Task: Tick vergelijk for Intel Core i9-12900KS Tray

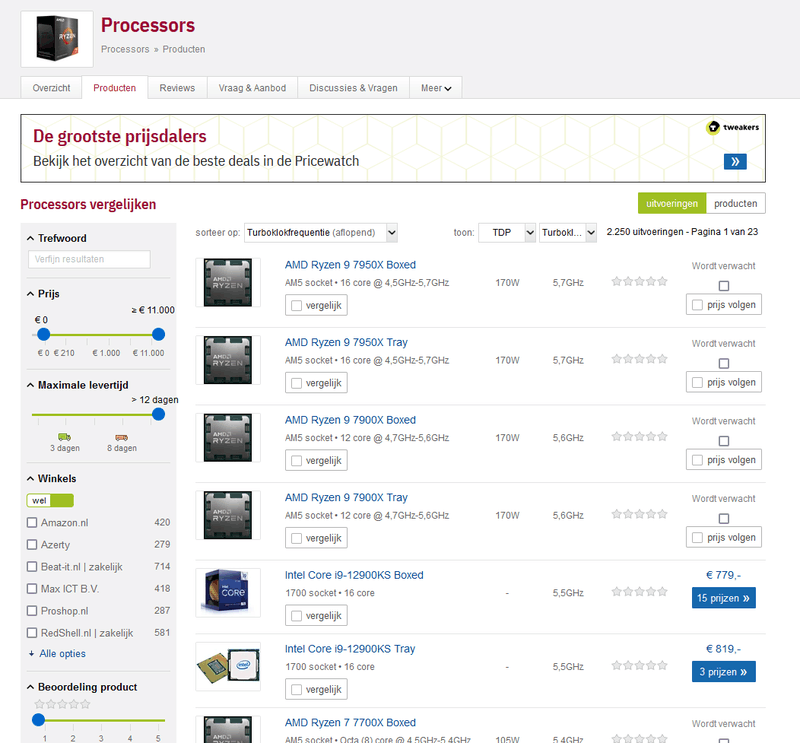Action: pos(316,689)
